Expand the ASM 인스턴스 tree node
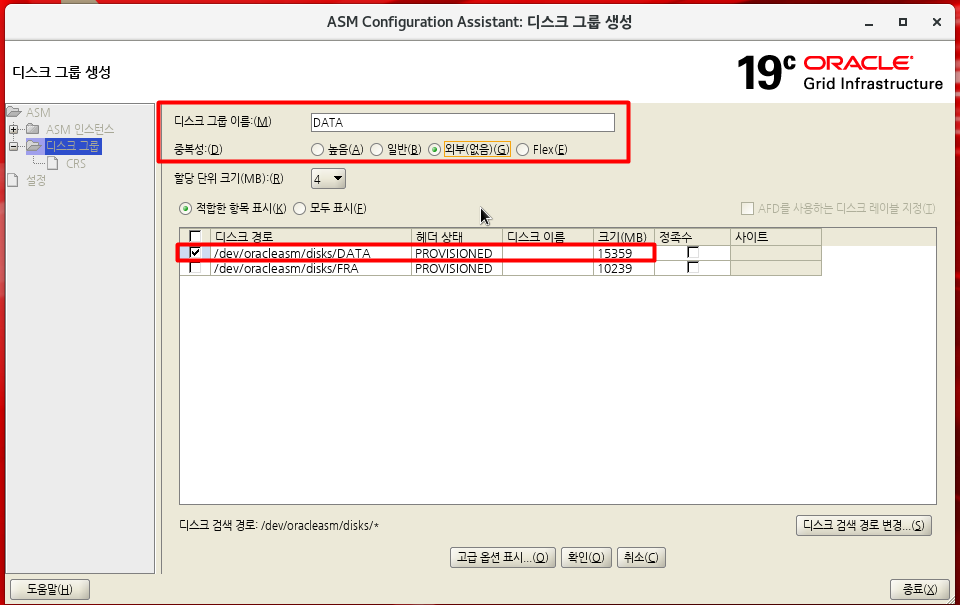This screenshot has width=960, height=605. [13, 129]
